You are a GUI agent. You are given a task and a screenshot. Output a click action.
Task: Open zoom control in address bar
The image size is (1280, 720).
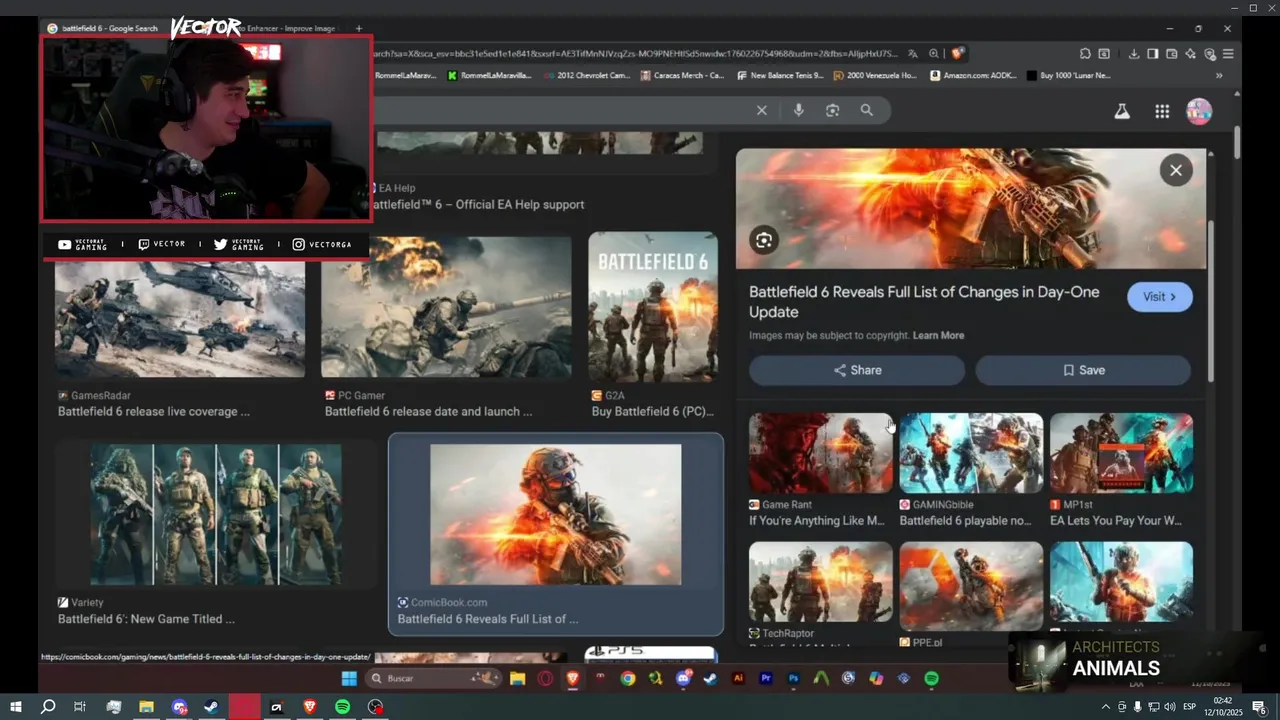point(933,54)
